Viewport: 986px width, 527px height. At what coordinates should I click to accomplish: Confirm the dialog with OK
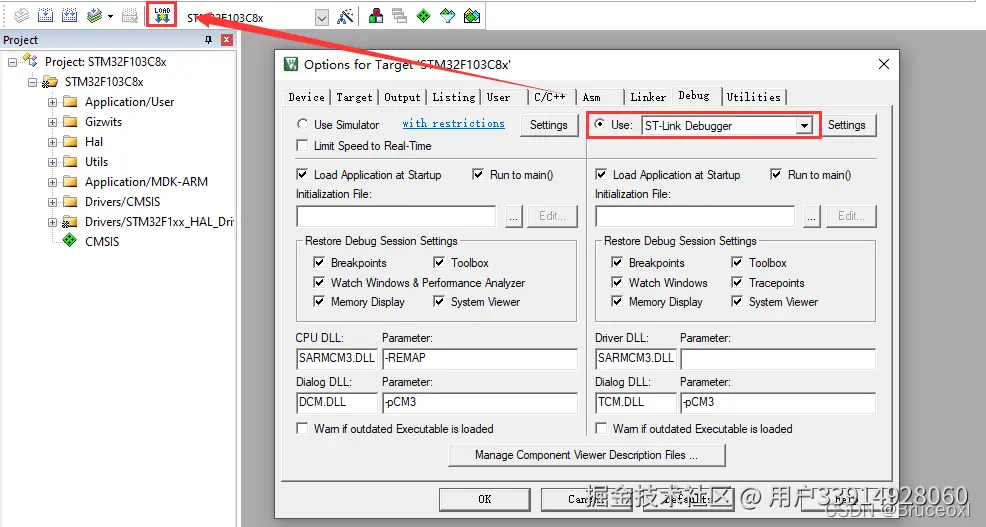(x=484, y=499)
